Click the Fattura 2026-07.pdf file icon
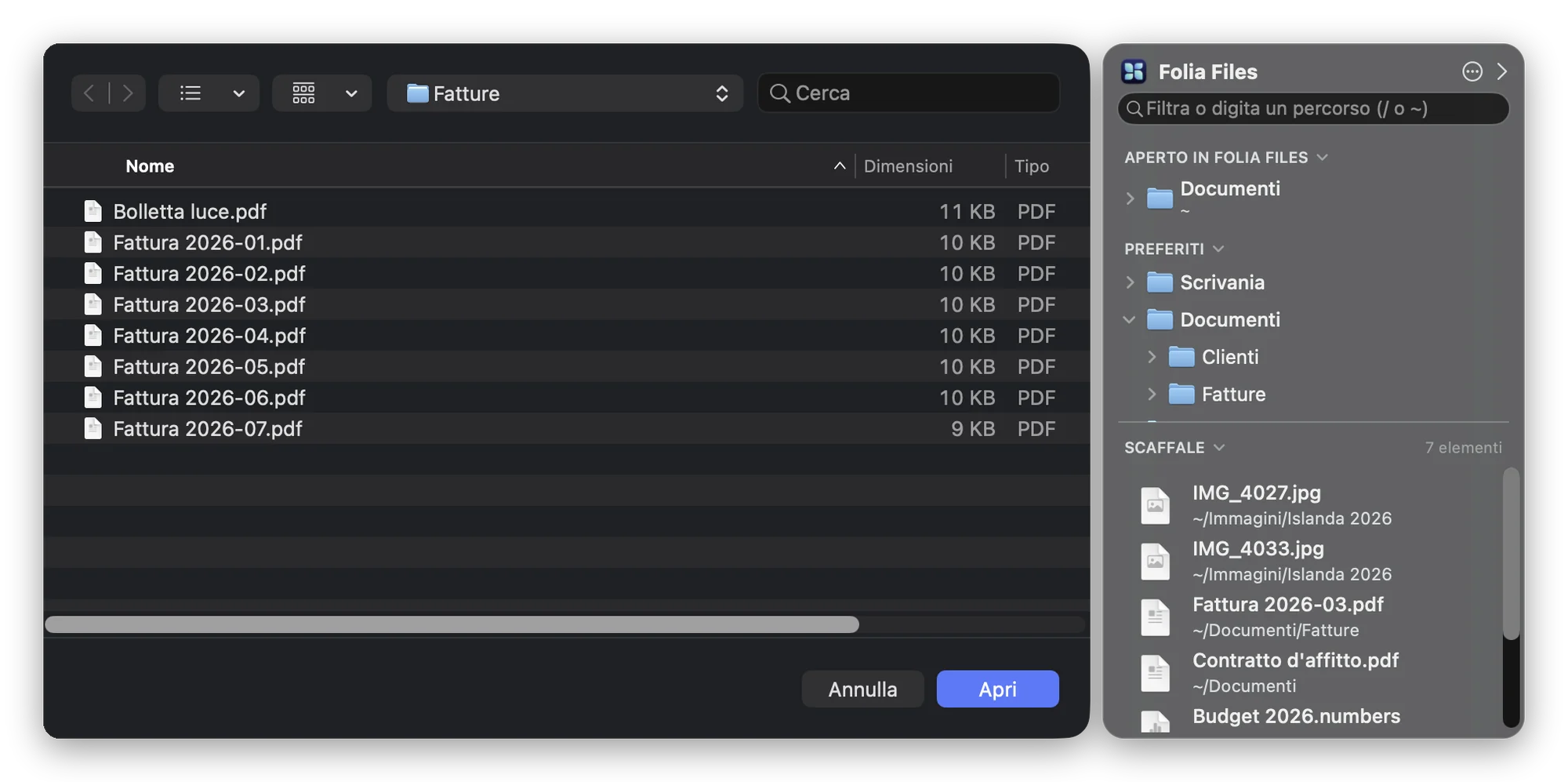 pyautogui.click(x=93, y=428)
